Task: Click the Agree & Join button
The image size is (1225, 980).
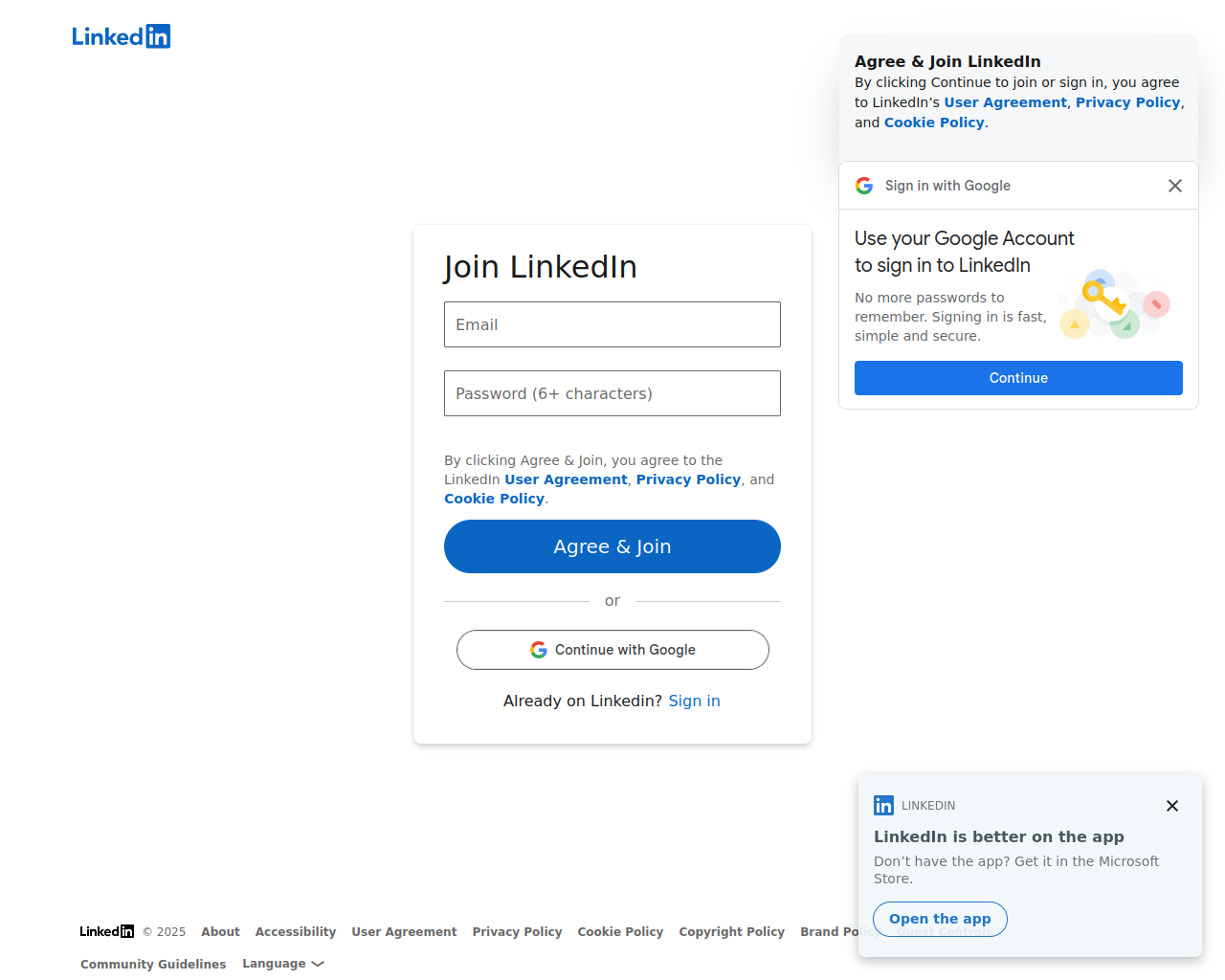Action: tap(612, 546)
